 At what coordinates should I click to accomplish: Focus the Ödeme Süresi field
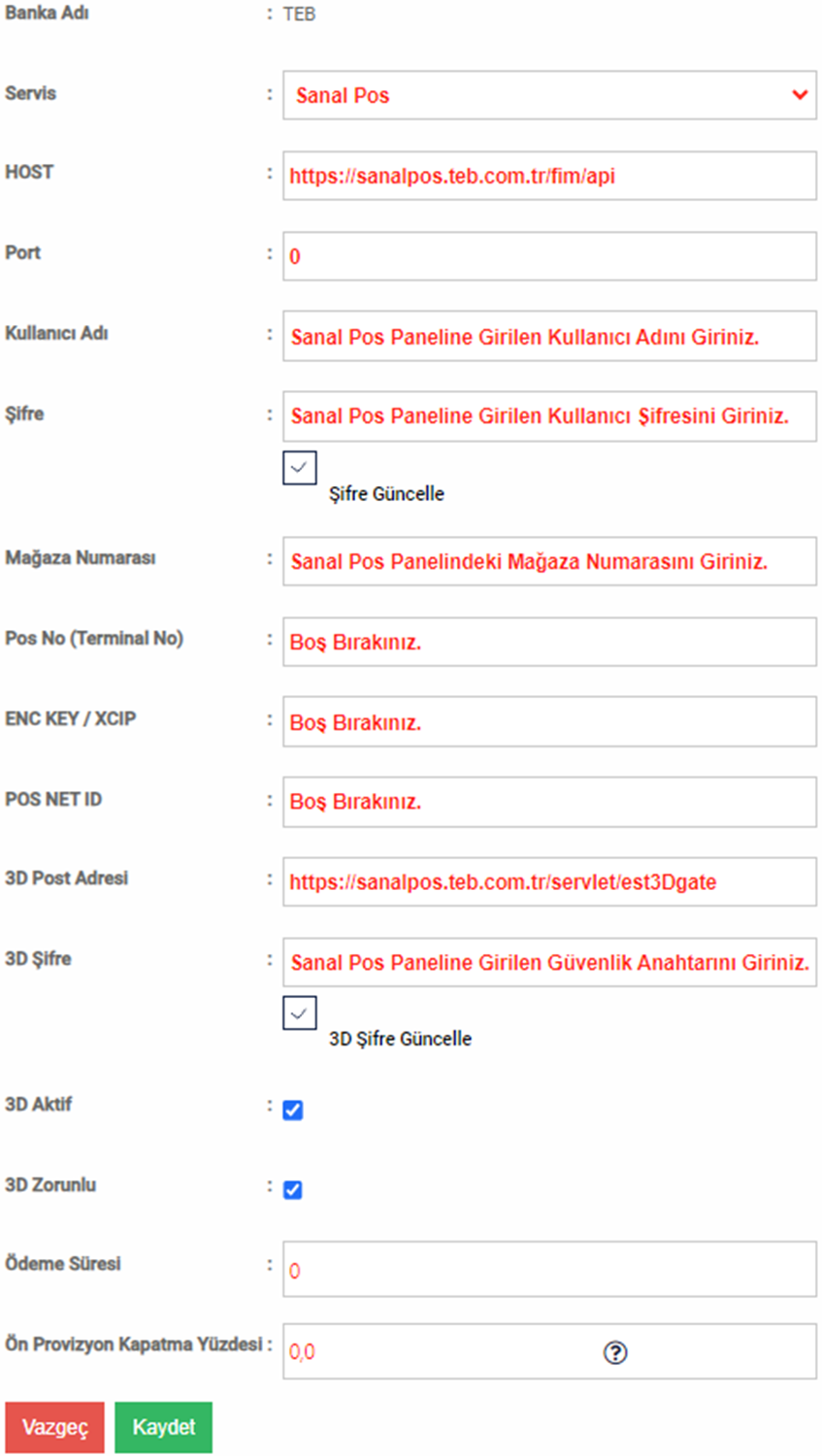(549, 1270)
